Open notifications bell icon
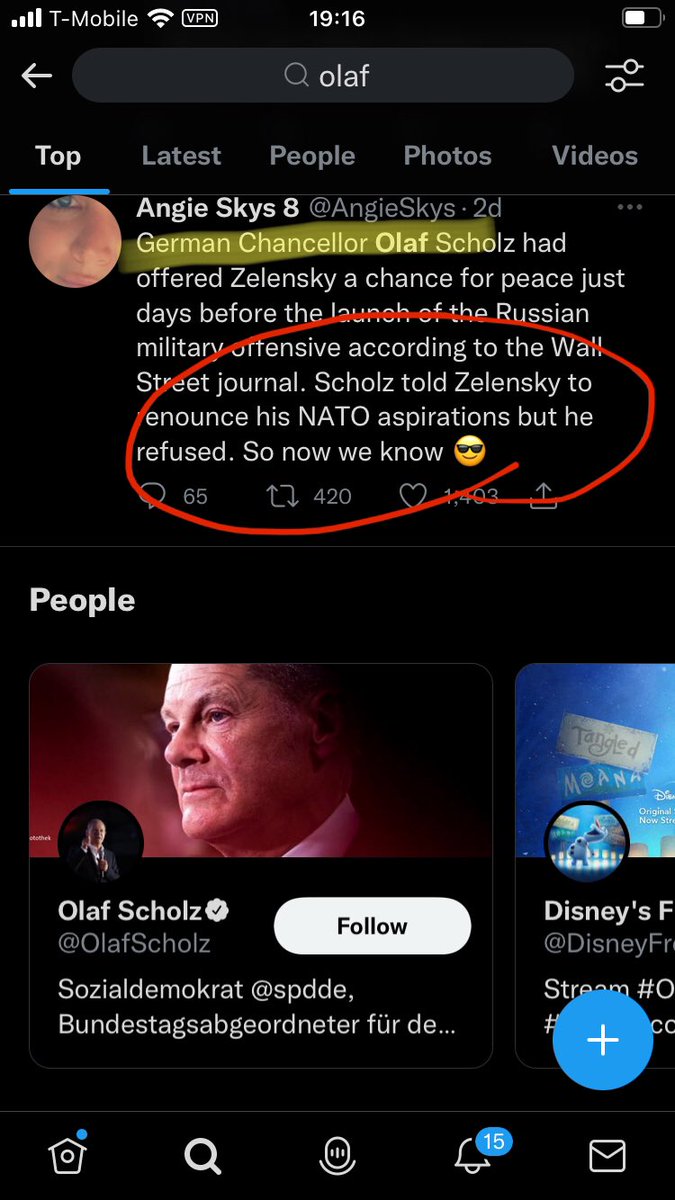The width and height of the screenshot is (675, 1200). pos(473,1156)
